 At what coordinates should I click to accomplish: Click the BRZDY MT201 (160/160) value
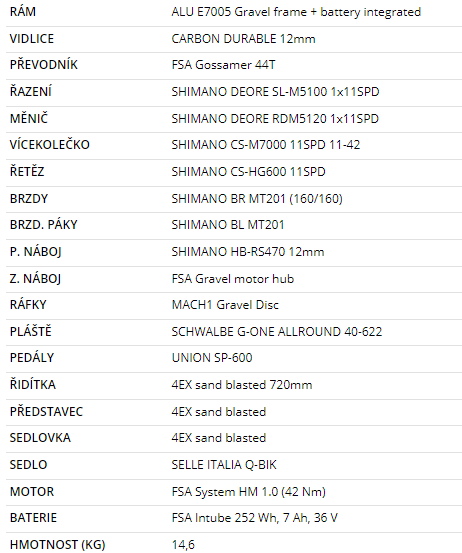pos(257,199)
